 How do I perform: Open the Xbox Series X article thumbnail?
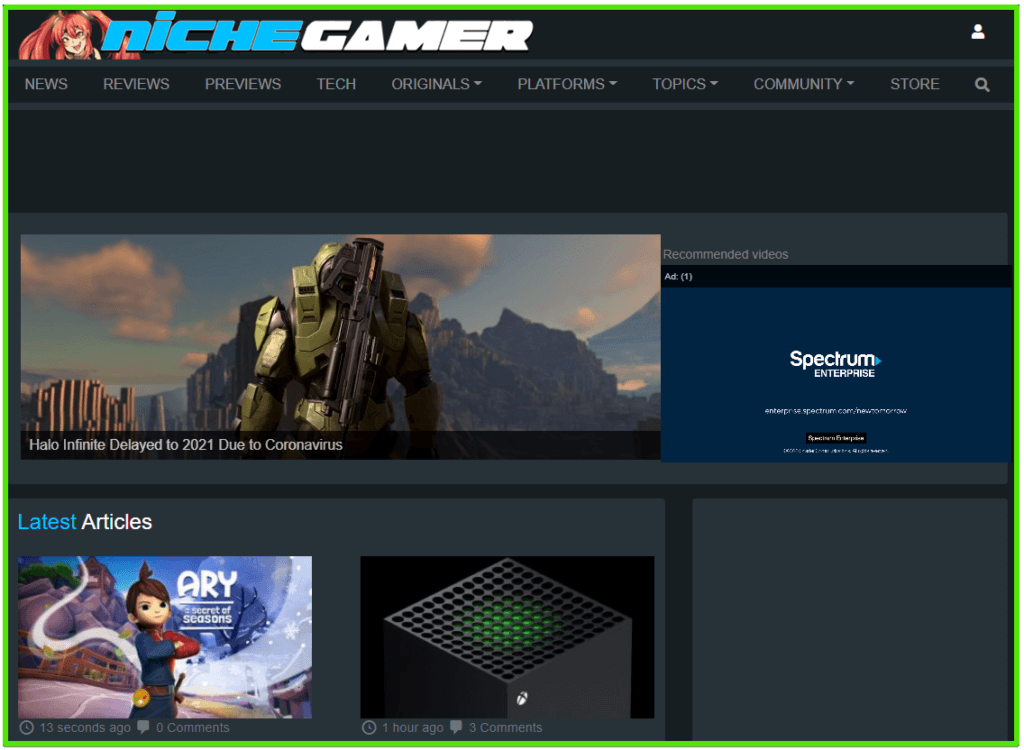507,637
